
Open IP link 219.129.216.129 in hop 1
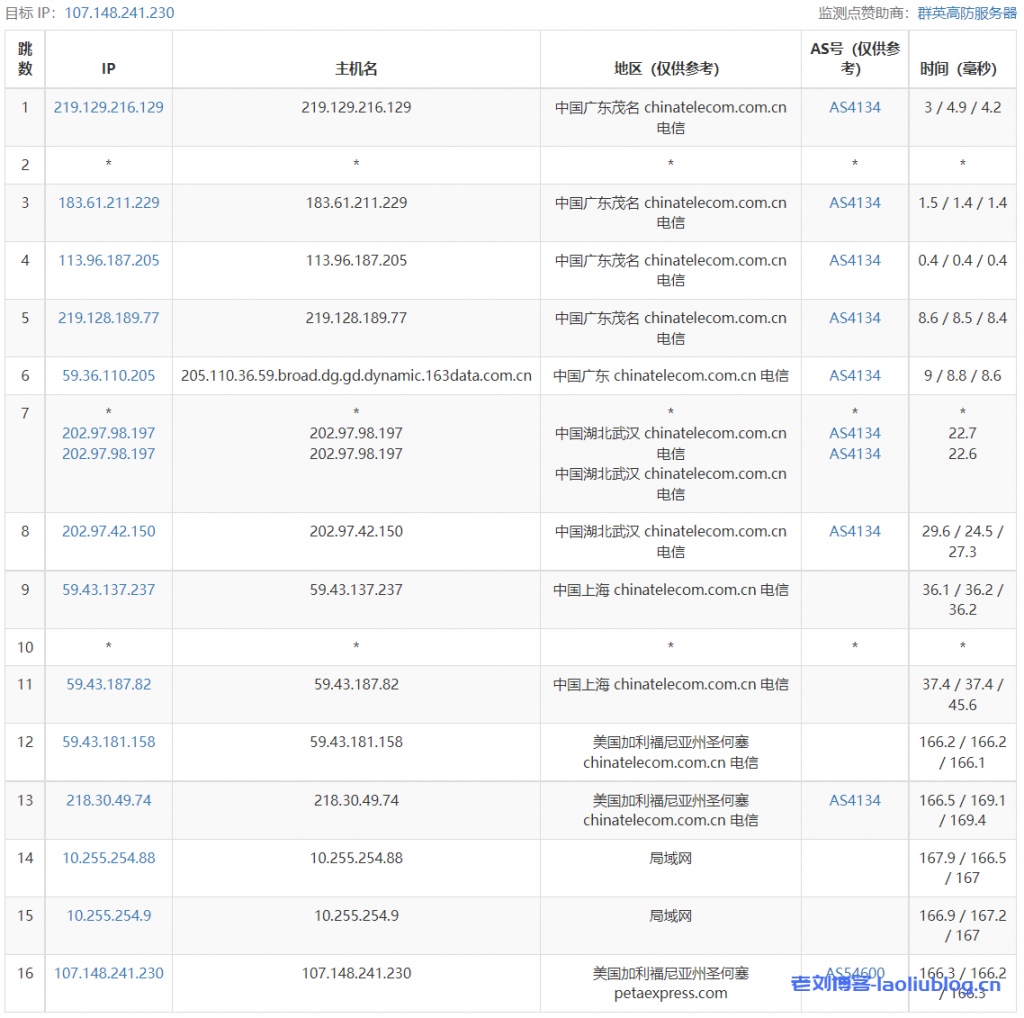109,107
